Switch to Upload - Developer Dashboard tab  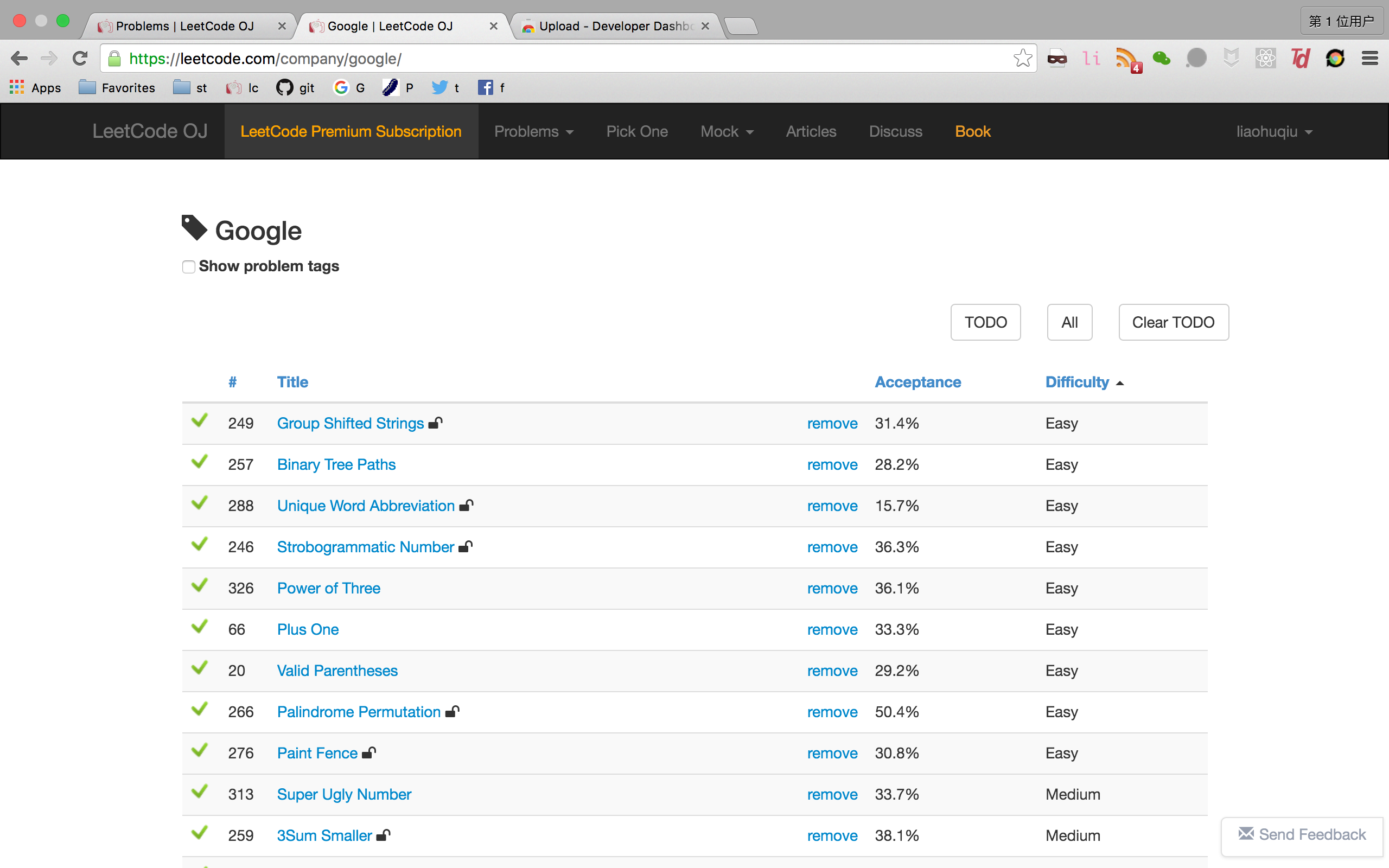(615, 26)
